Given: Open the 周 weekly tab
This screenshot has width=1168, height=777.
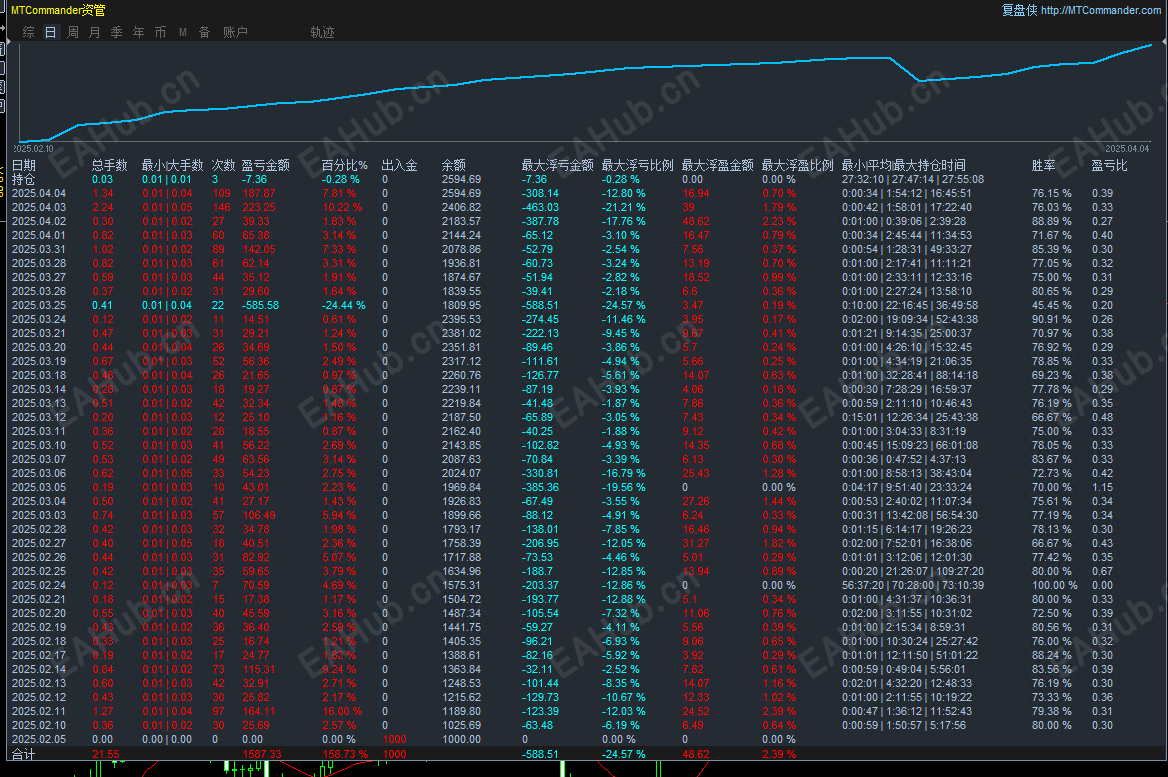Looking at the screenshot, I should (x=72, y=32).
